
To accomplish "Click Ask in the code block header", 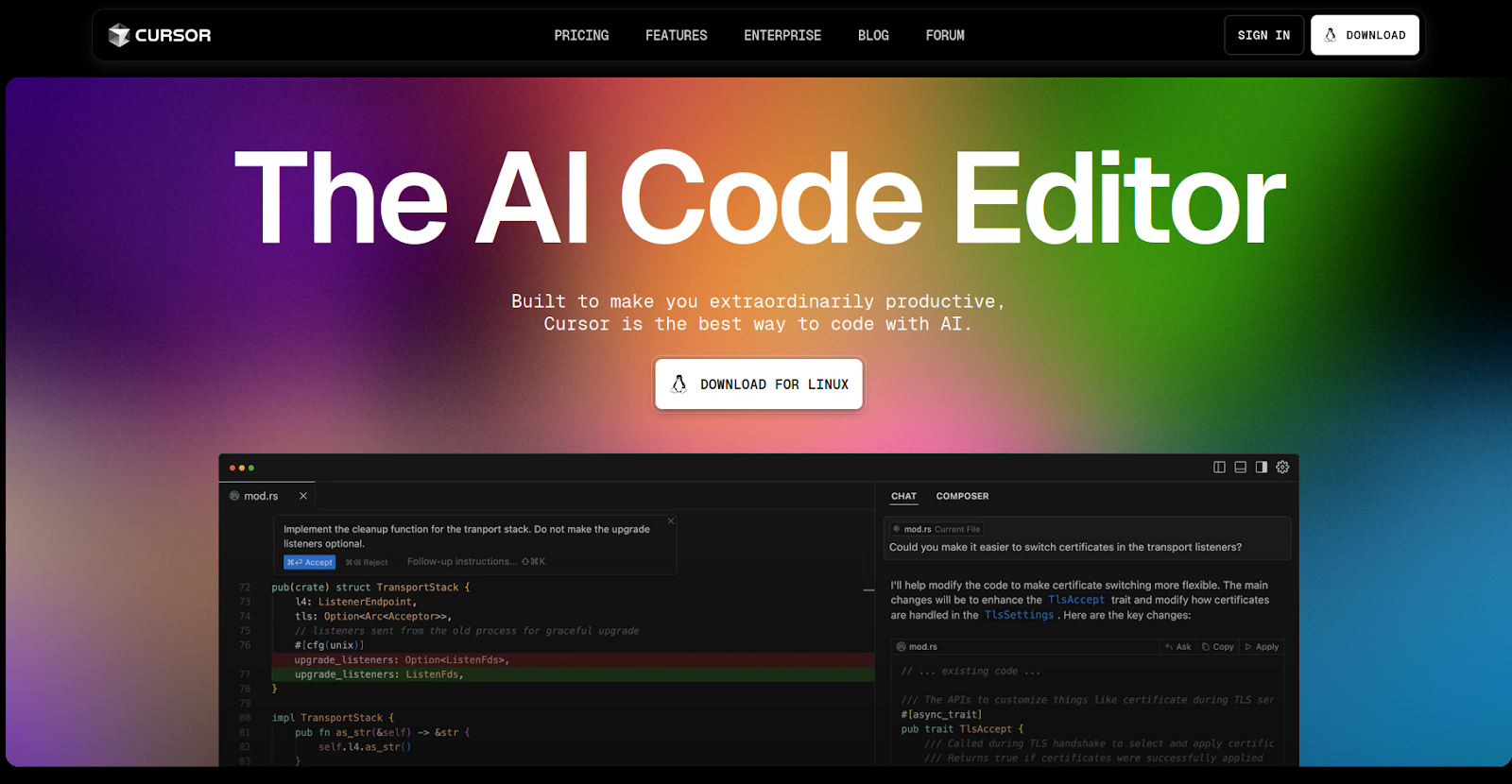I will [1178, 647].
